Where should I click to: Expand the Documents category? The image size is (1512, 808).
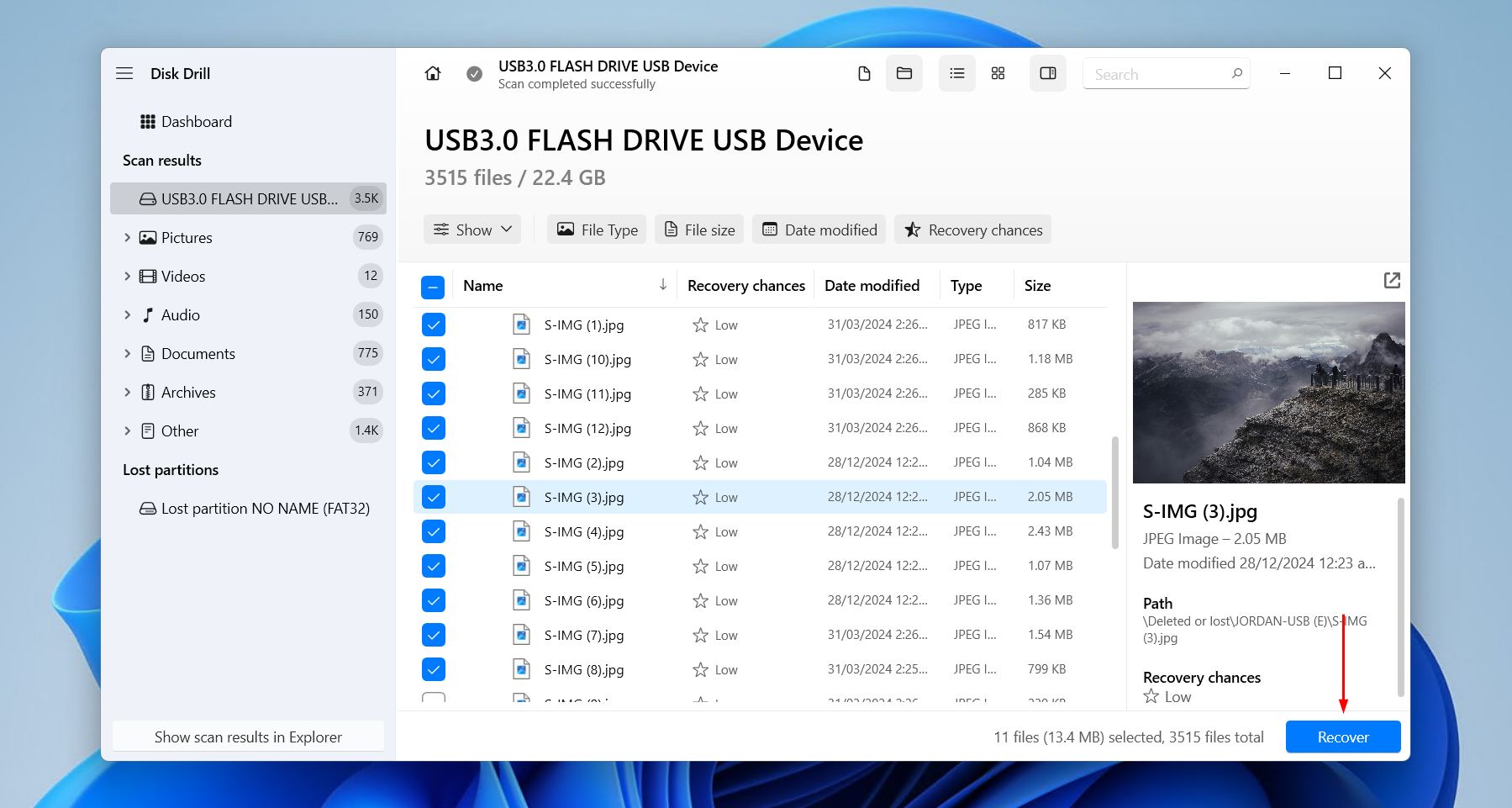[128, 353]
